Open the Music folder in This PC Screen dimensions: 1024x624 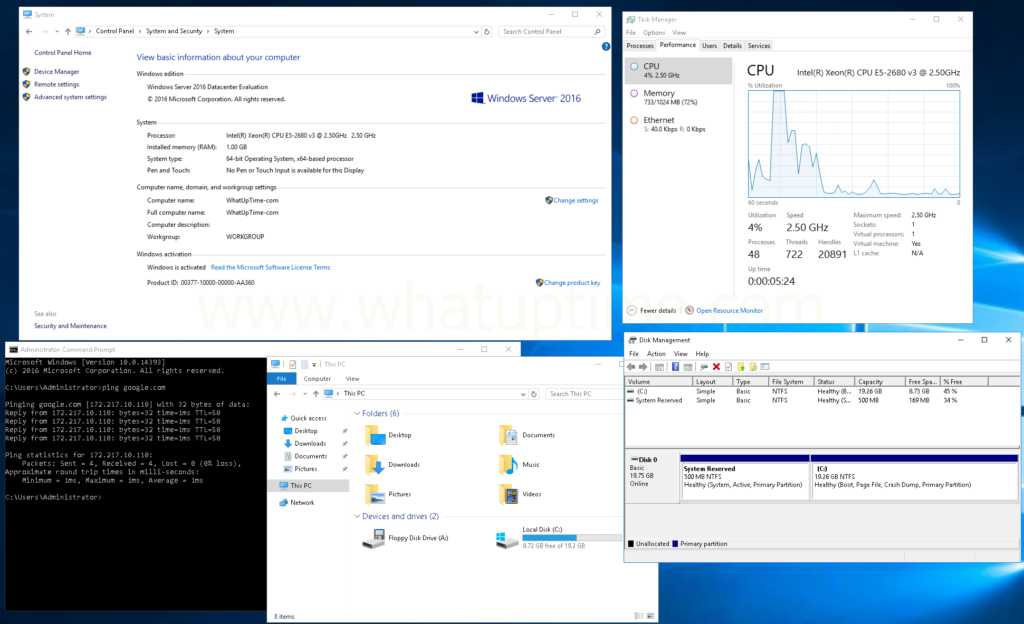coord(520,465)
